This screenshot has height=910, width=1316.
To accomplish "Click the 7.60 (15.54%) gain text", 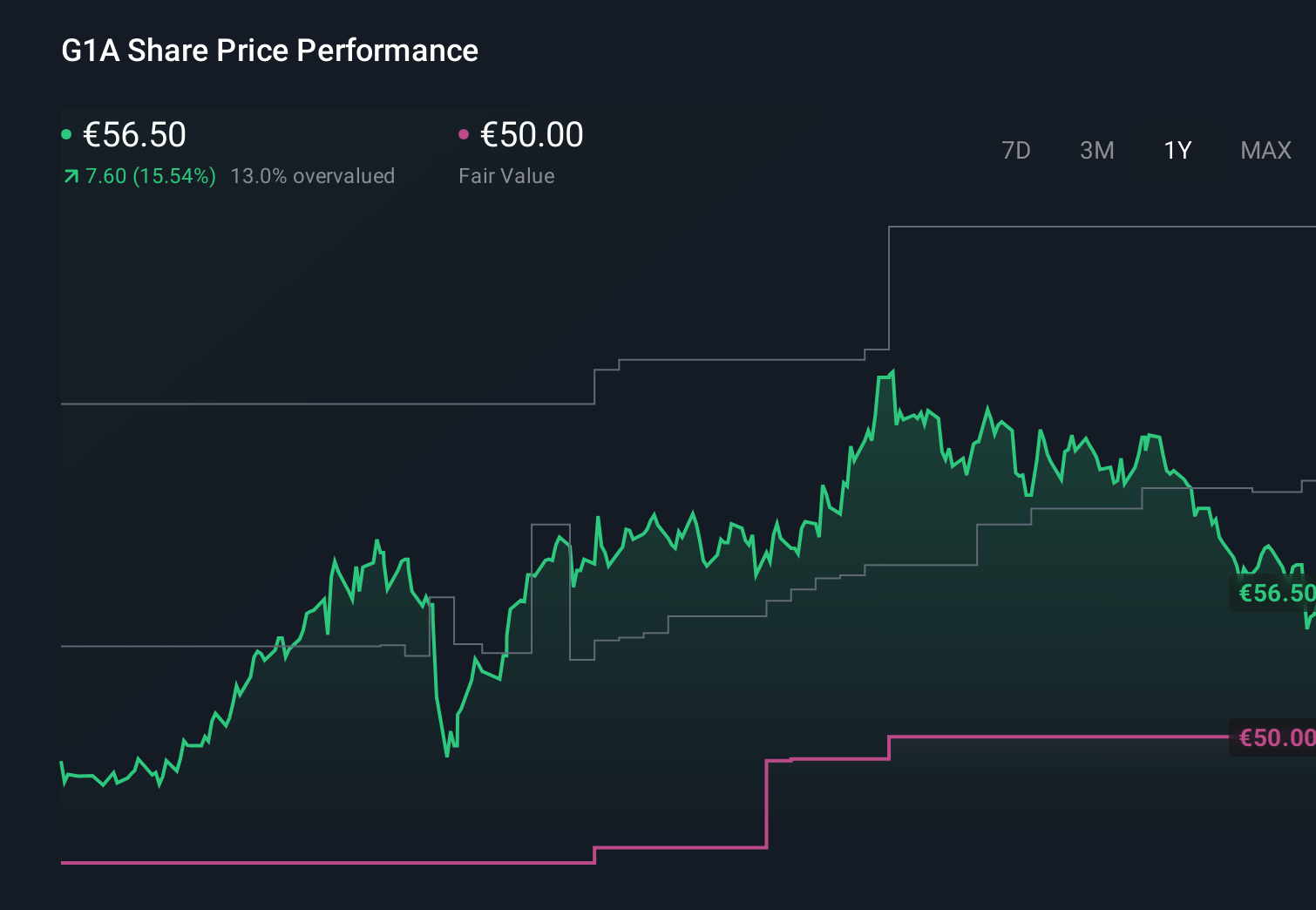I will point(149,175).
